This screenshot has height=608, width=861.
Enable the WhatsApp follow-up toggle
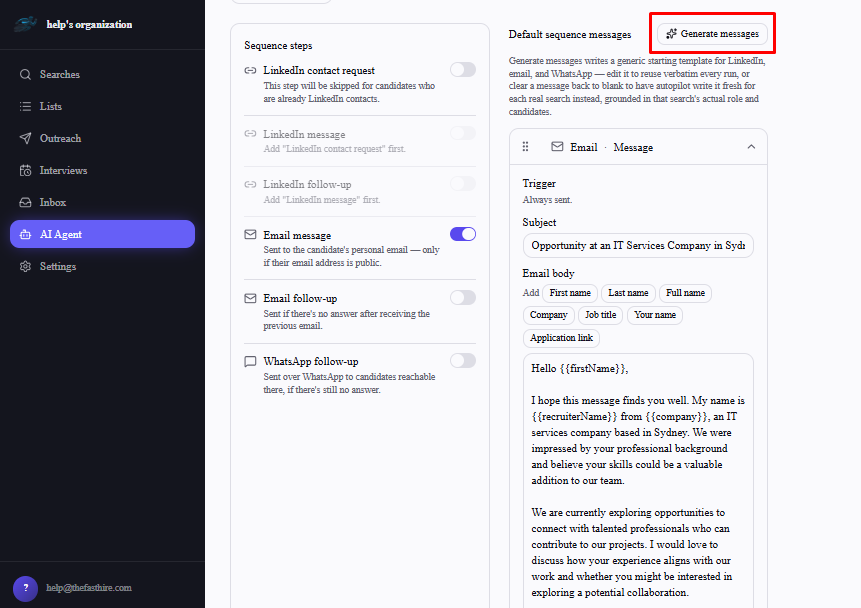pos(463,361)
